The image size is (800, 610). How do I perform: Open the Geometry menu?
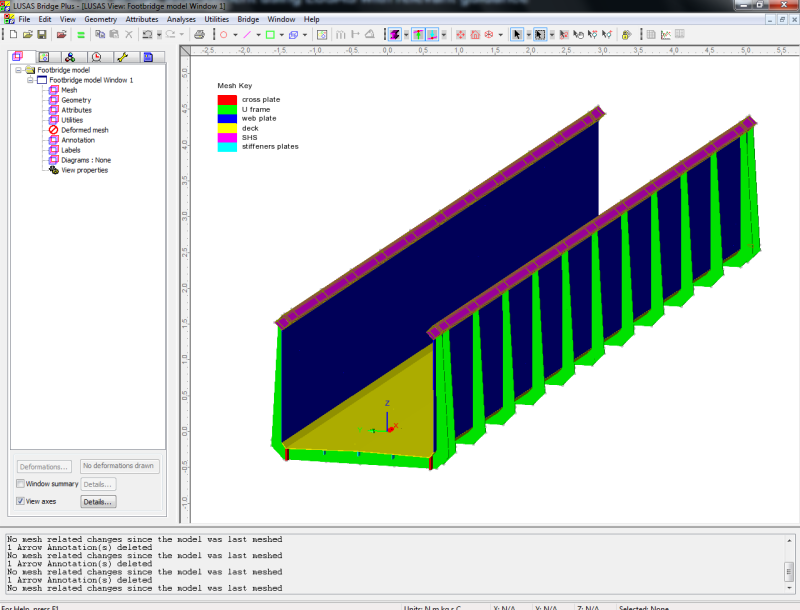(101, 19)
